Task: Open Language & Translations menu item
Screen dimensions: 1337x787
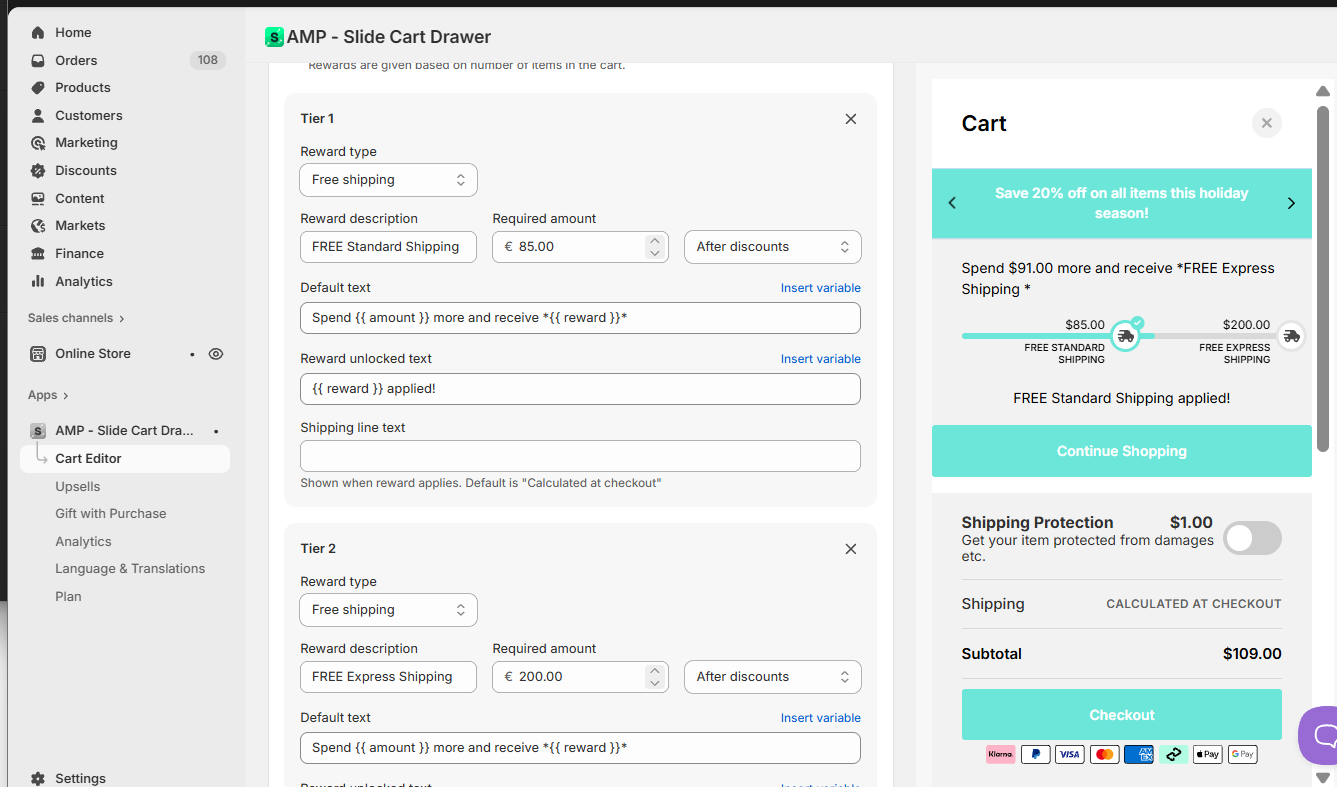Action: (130, 569)
